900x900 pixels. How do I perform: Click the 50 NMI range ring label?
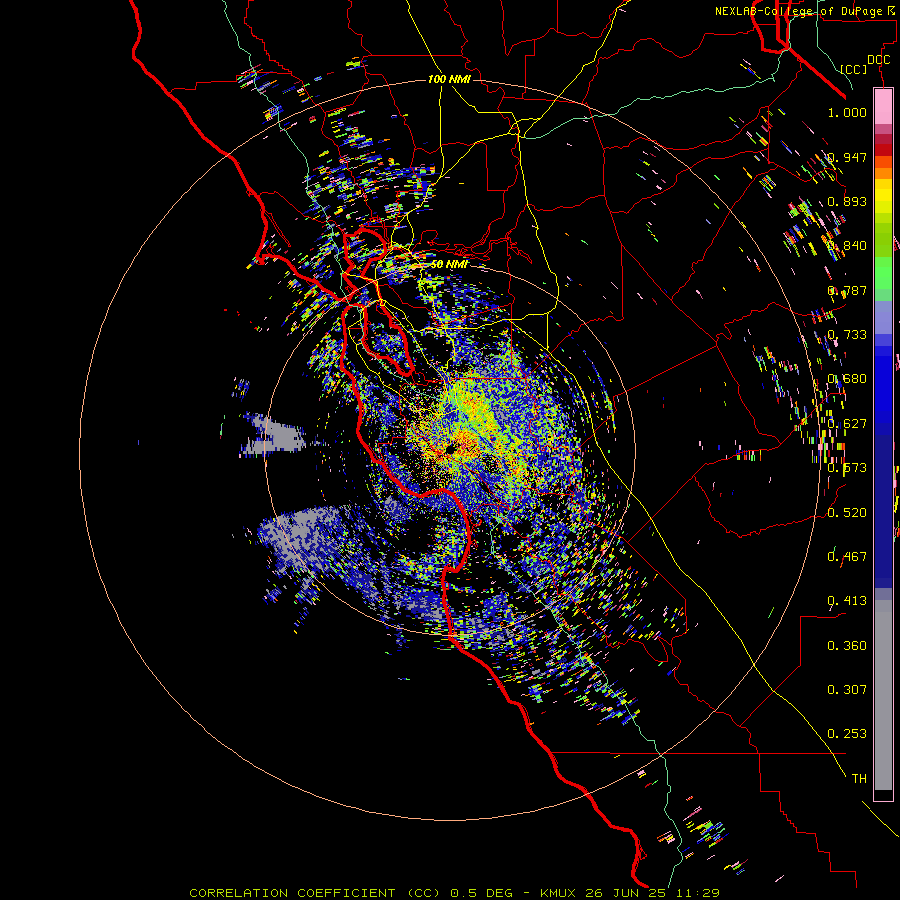point(449,264)
